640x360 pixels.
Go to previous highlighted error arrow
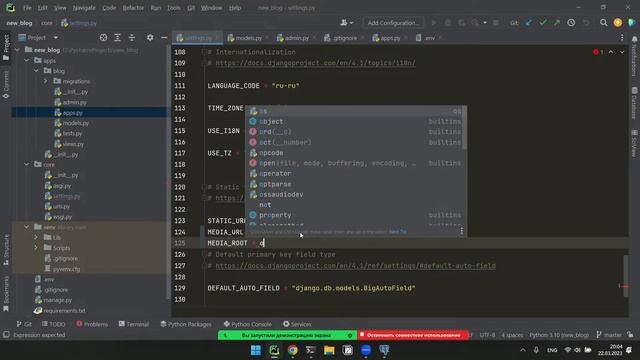(x=611, y=52)
